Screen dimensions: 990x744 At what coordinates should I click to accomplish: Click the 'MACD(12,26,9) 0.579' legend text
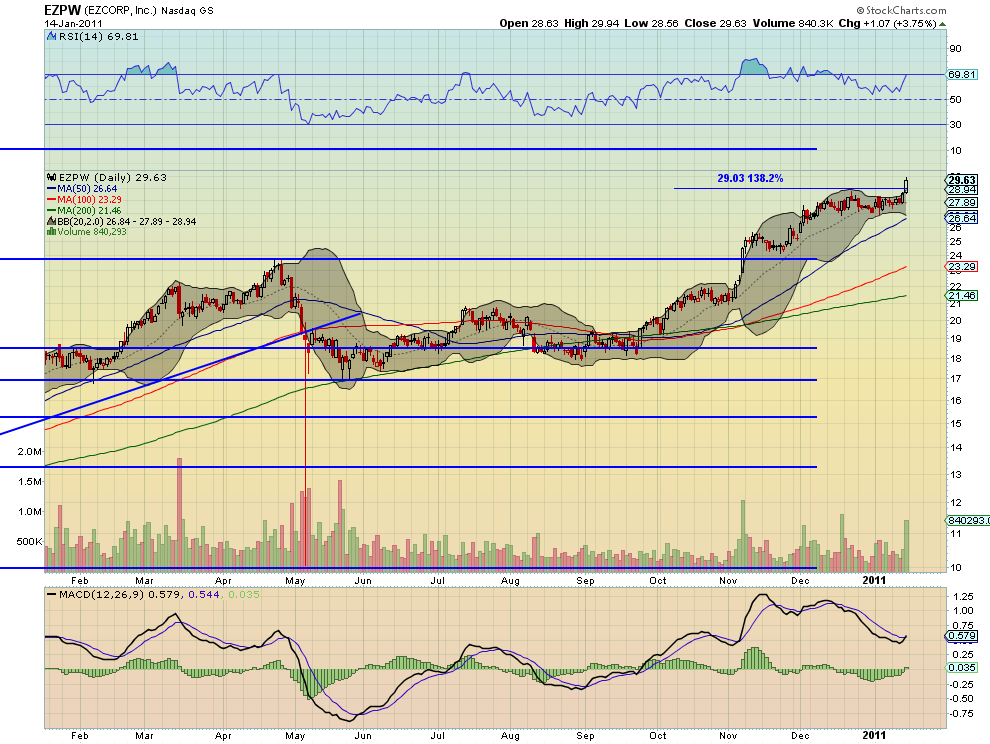coord(120,595)
